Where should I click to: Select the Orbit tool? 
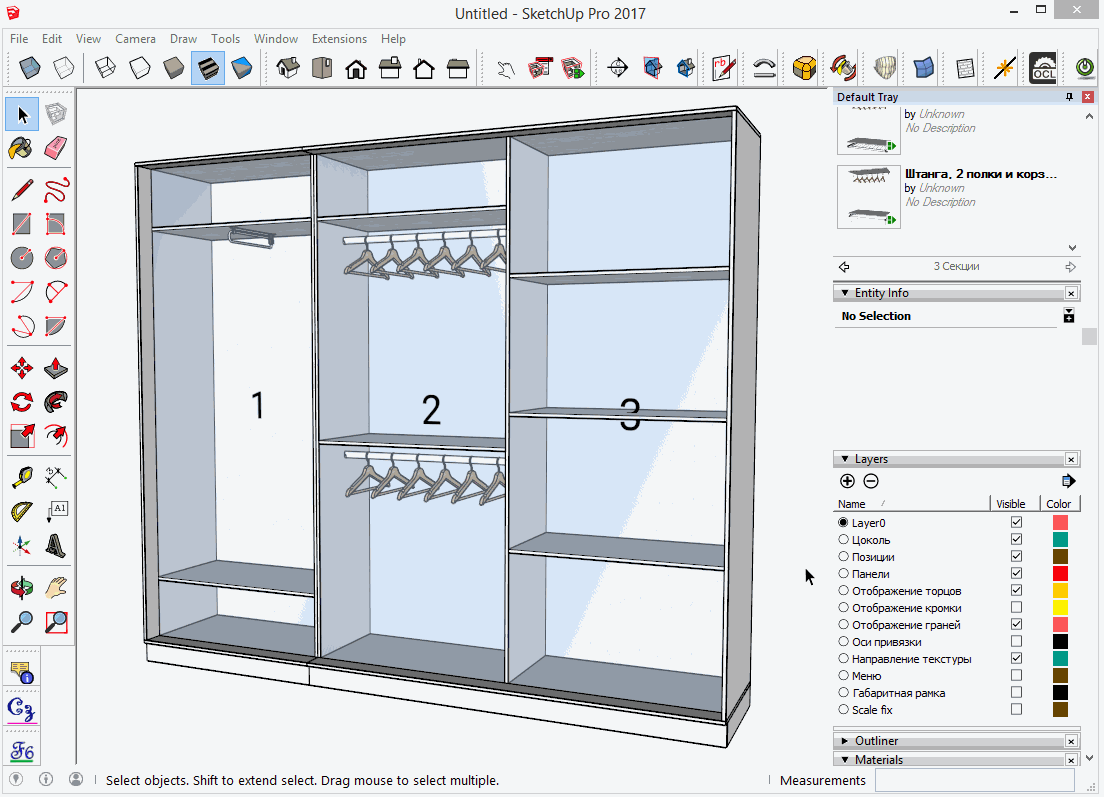pos(21,587)
